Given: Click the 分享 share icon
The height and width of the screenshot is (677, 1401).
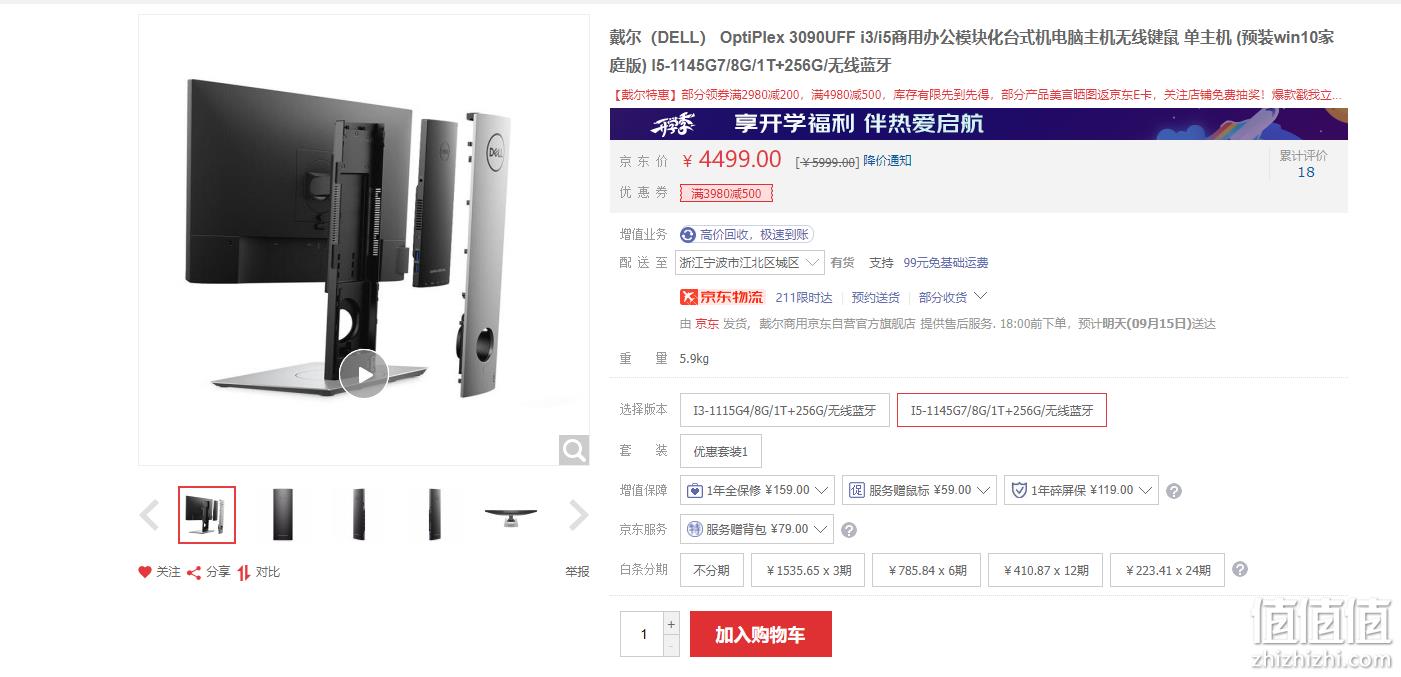Looking at the screenshot, I should pos(195,572).
